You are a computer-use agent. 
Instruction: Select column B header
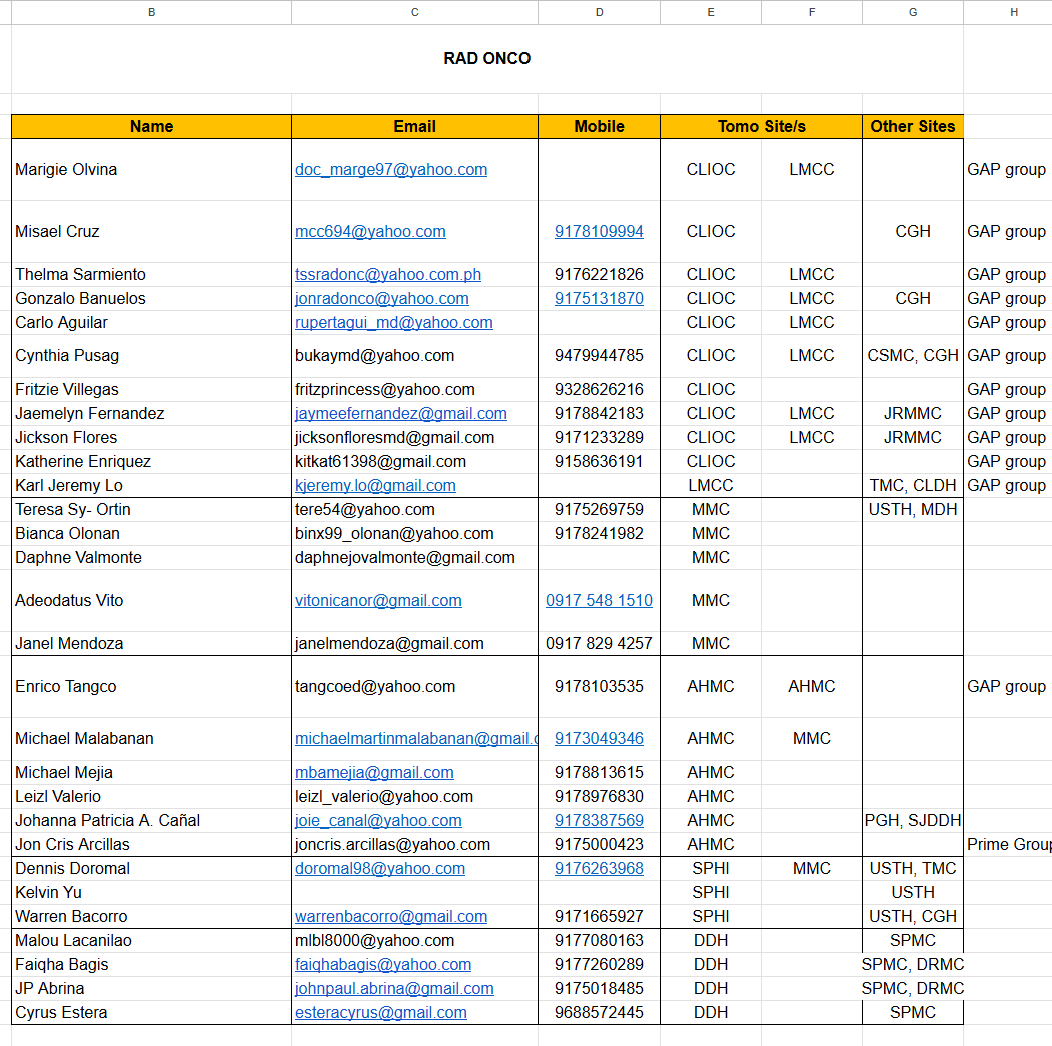pyautogui.click(x=152, y=12)
